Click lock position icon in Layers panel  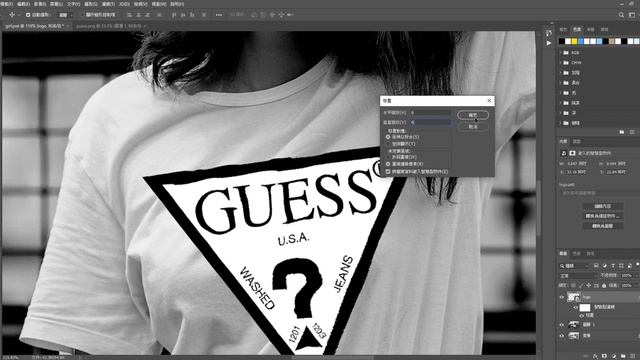coord(589,285)
